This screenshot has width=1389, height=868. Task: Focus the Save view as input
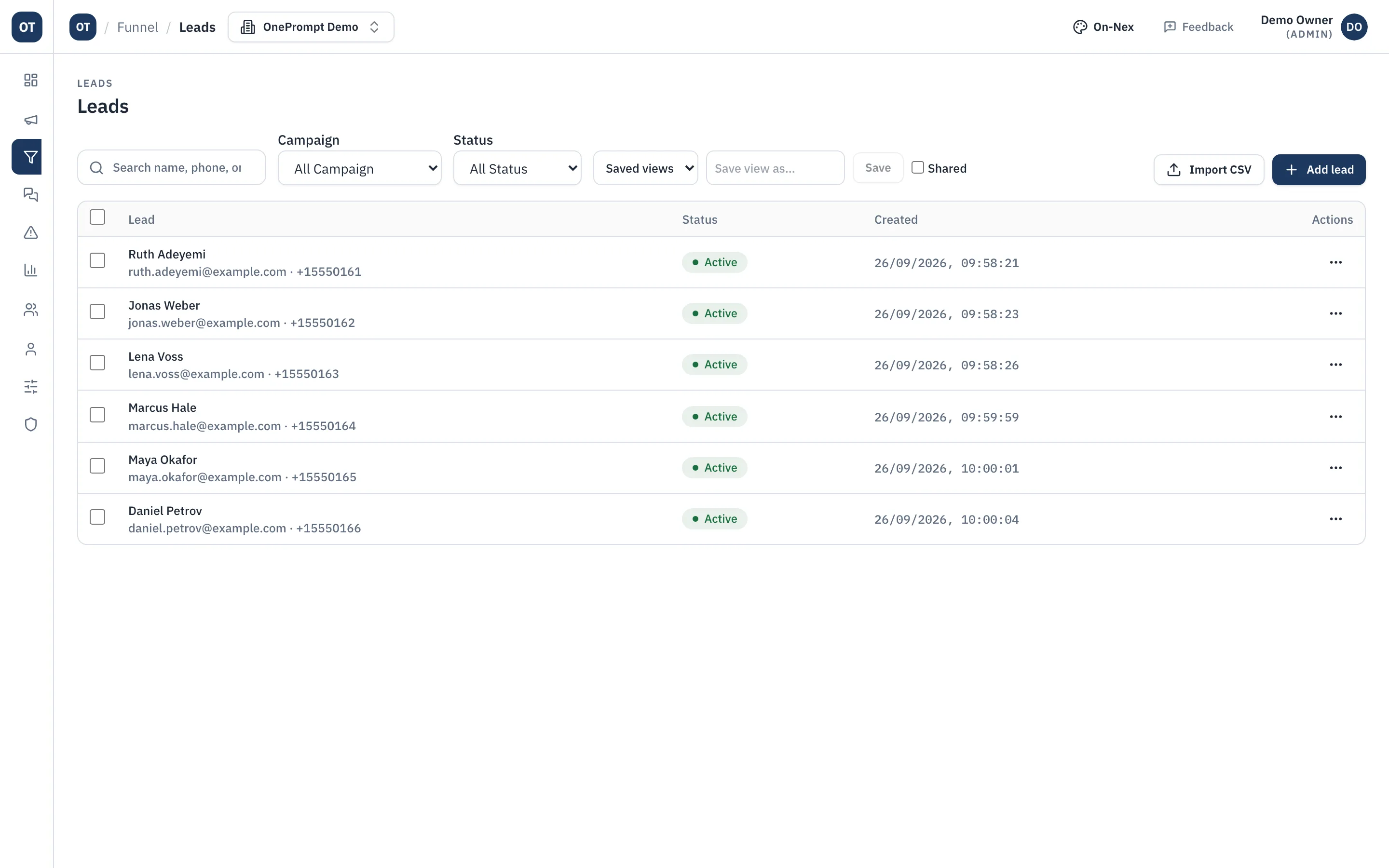pos(775,168)
